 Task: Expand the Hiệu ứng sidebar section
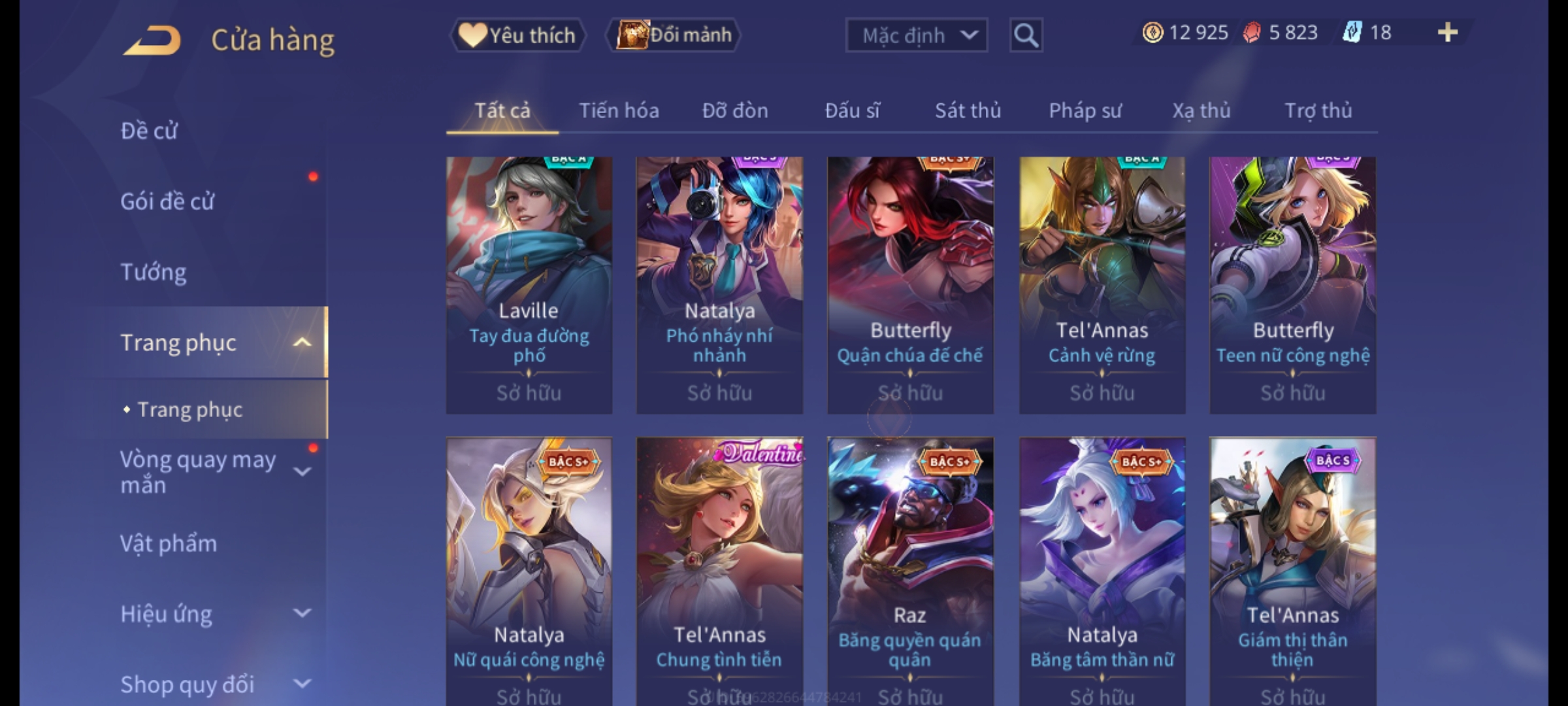[302, 613]
